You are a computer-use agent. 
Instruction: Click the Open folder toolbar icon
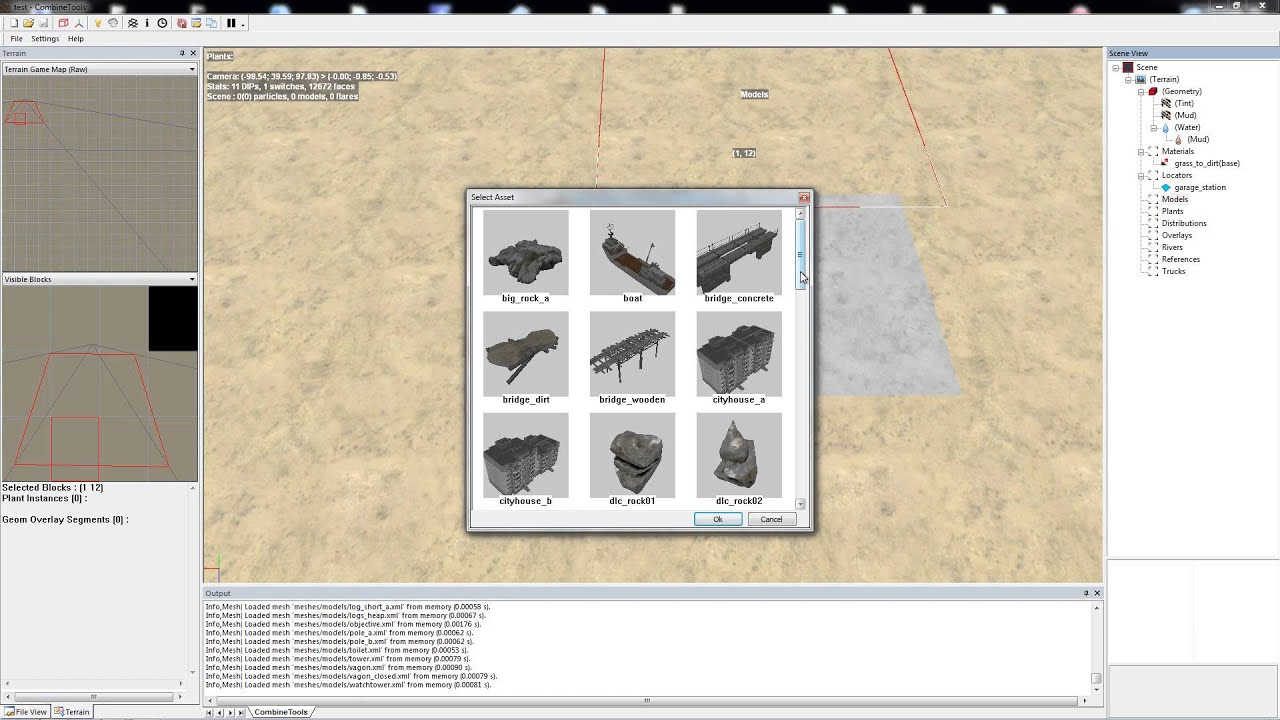tap(28, 23)
